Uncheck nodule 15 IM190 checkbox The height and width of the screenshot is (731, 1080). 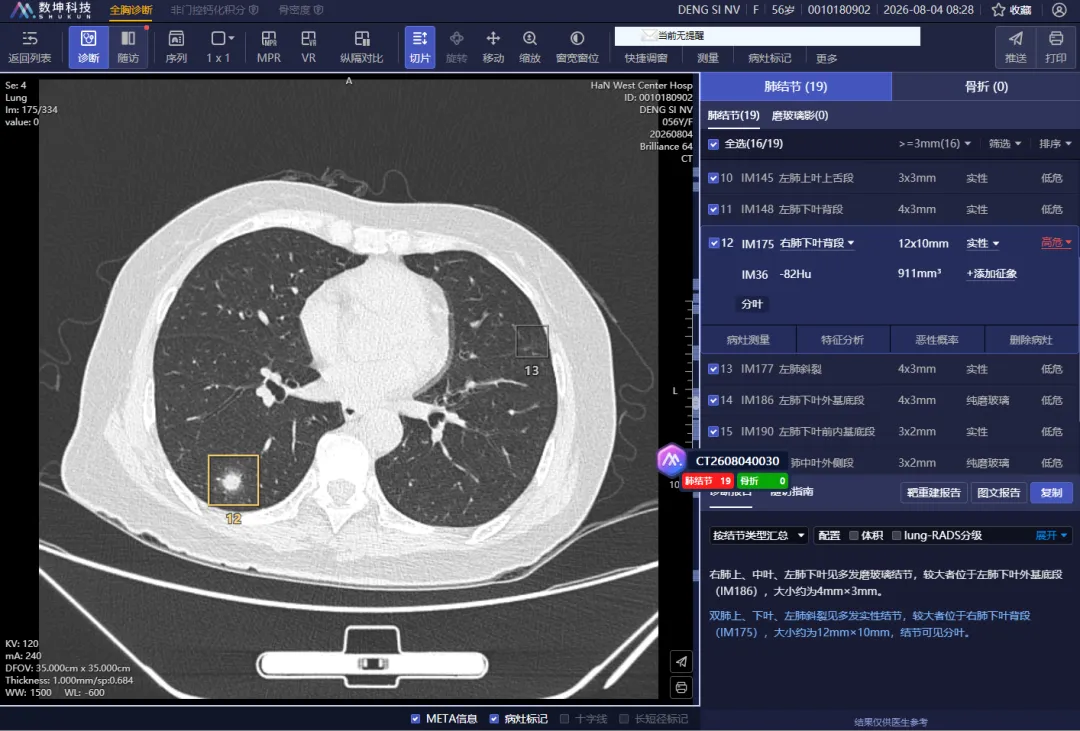pyautogui.click(x=714, y=431)
